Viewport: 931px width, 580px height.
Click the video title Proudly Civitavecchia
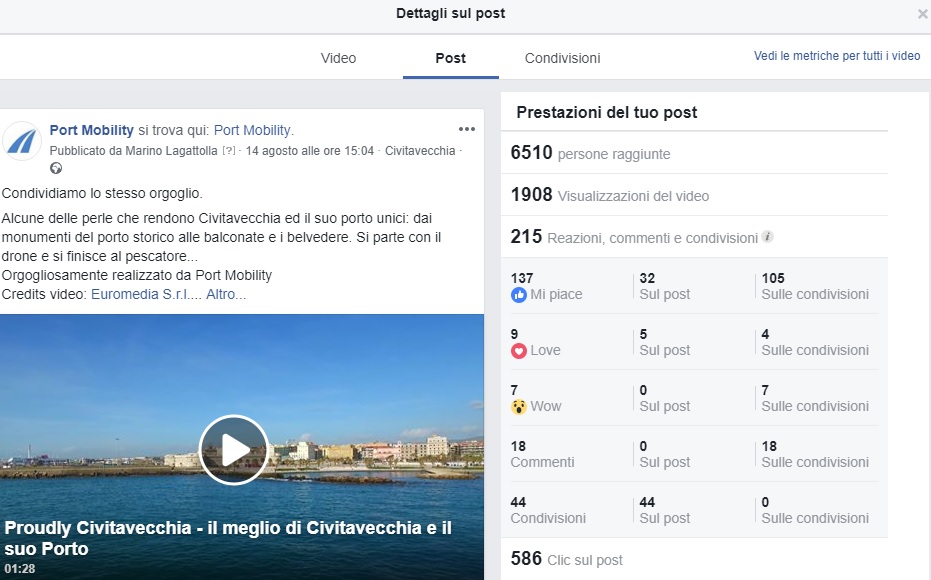(228, 538)
